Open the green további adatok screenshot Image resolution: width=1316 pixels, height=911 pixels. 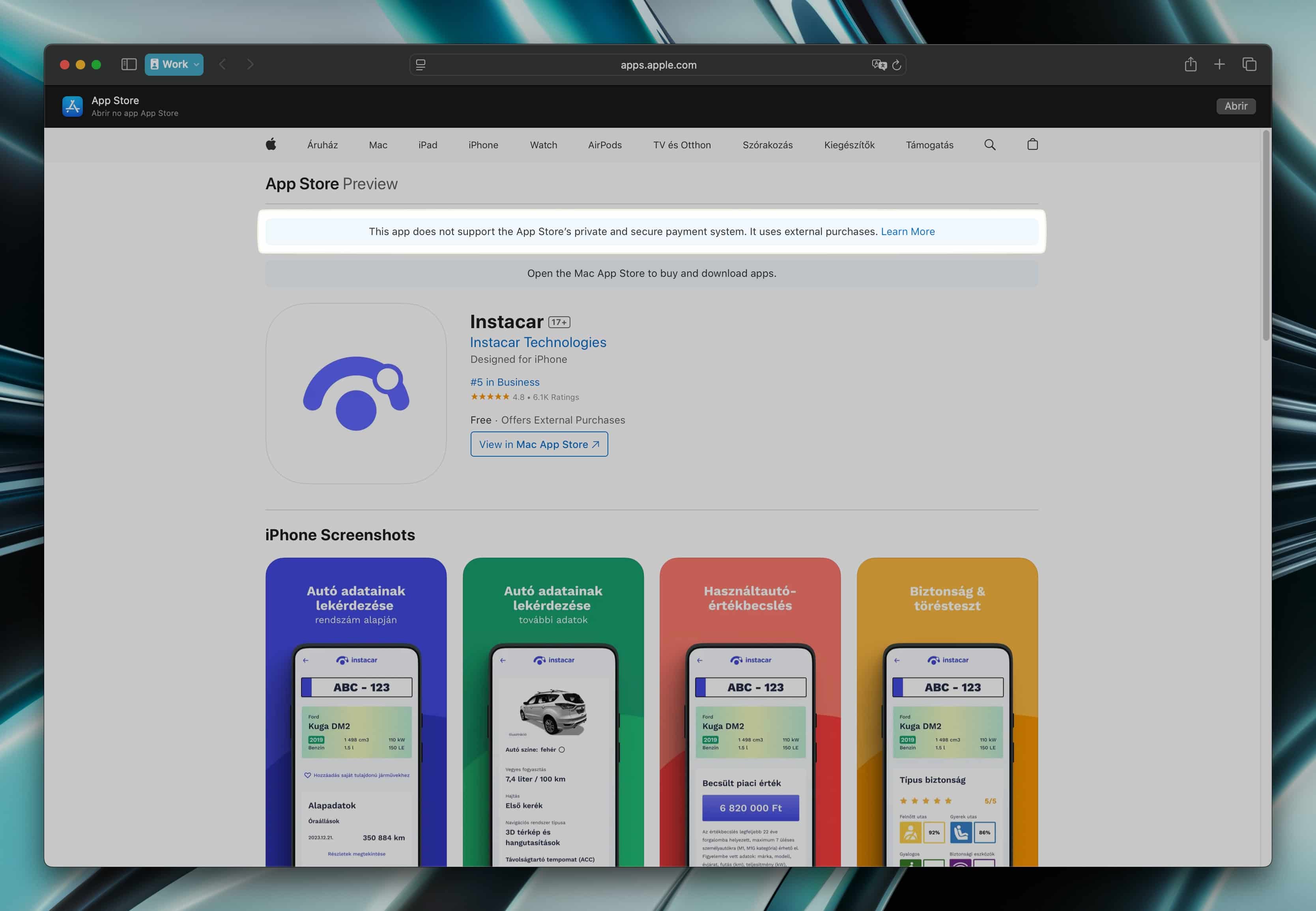tap(553, 712)
